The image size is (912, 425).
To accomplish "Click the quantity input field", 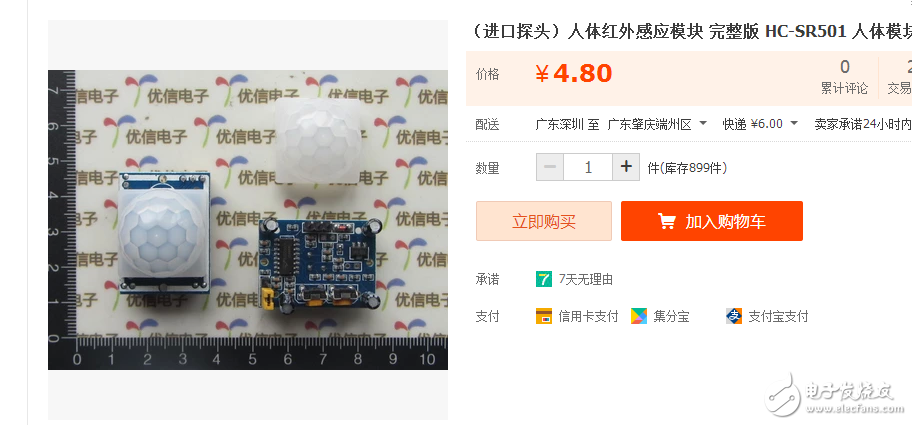I will point(588,167).
